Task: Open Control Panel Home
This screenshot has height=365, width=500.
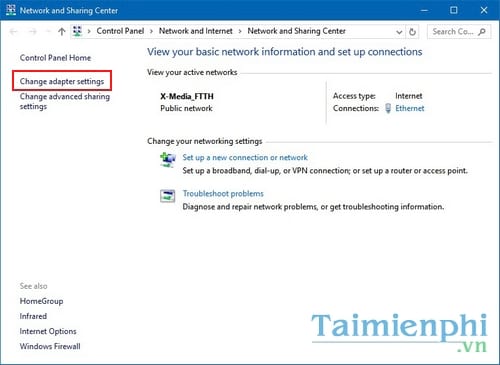Action: click(55, 58)
